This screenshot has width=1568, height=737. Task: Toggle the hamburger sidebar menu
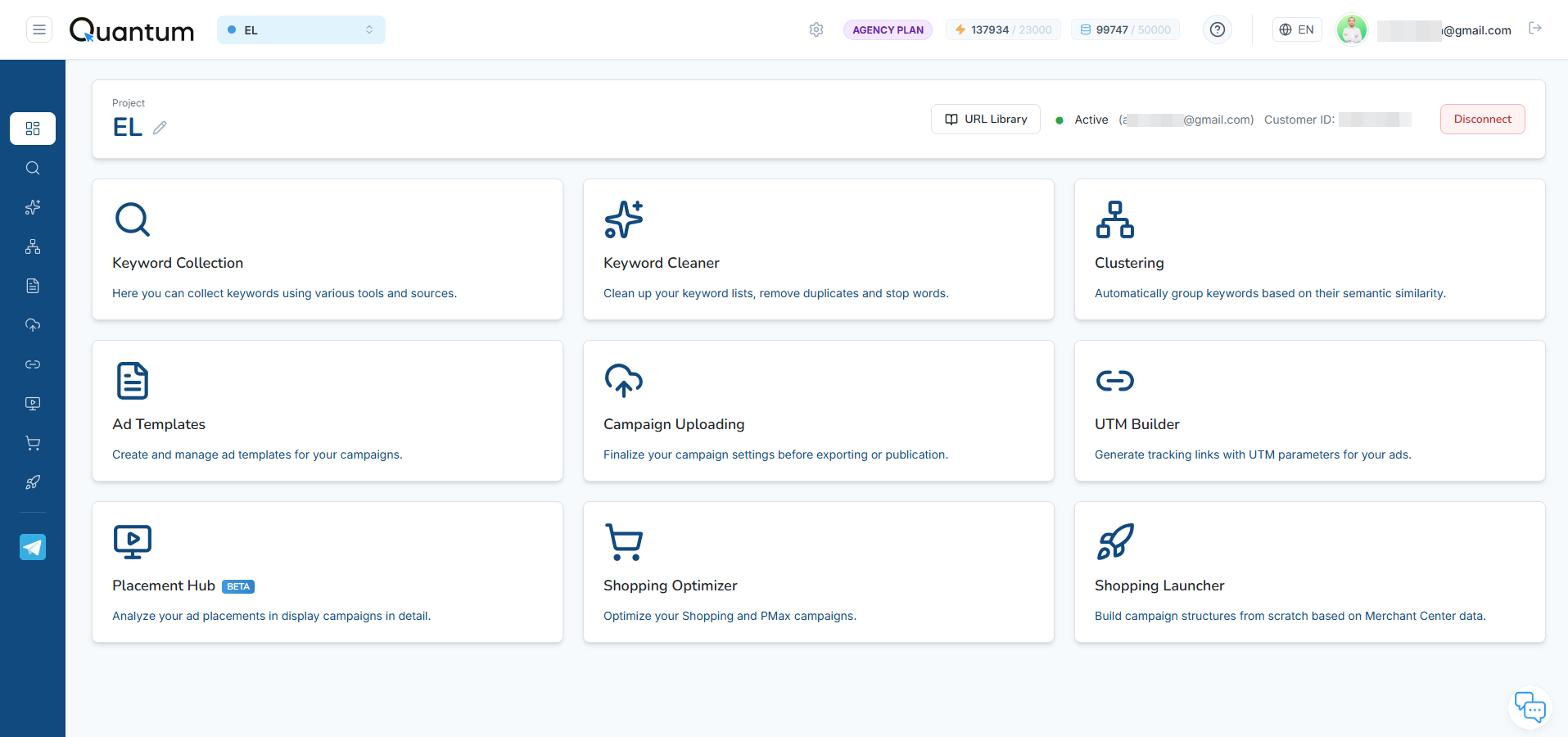coord(38,29)
